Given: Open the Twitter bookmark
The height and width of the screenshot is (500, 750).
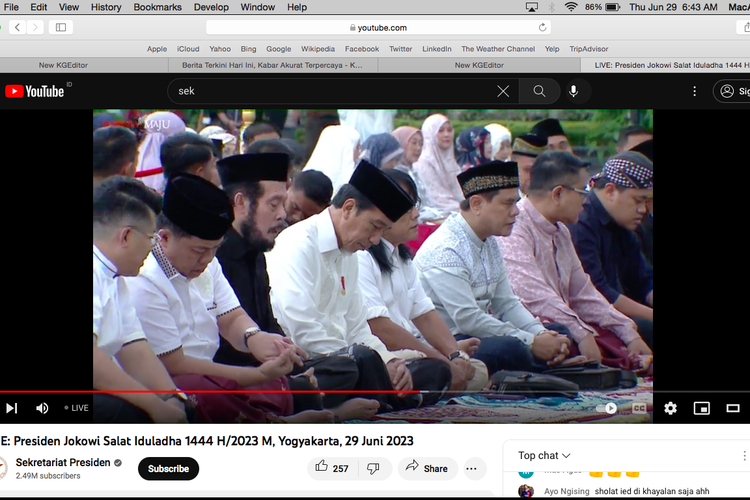Looking at the screenshot, I should pyautogui.click(x=400, y=49).
